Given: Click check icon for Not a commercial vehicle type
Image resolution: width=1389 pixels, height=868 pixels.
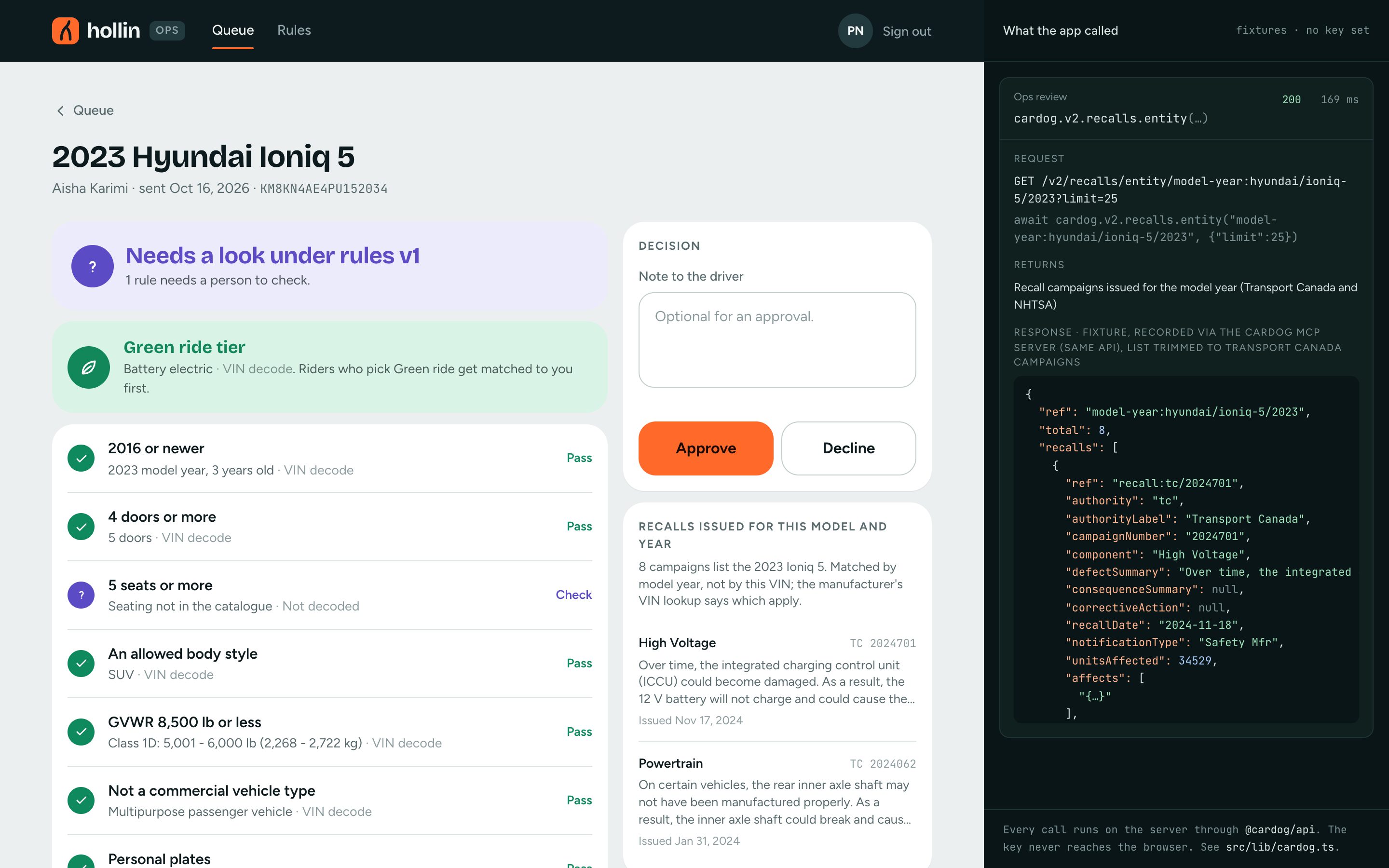Looking at the screenshot, I should coord(81,800).
